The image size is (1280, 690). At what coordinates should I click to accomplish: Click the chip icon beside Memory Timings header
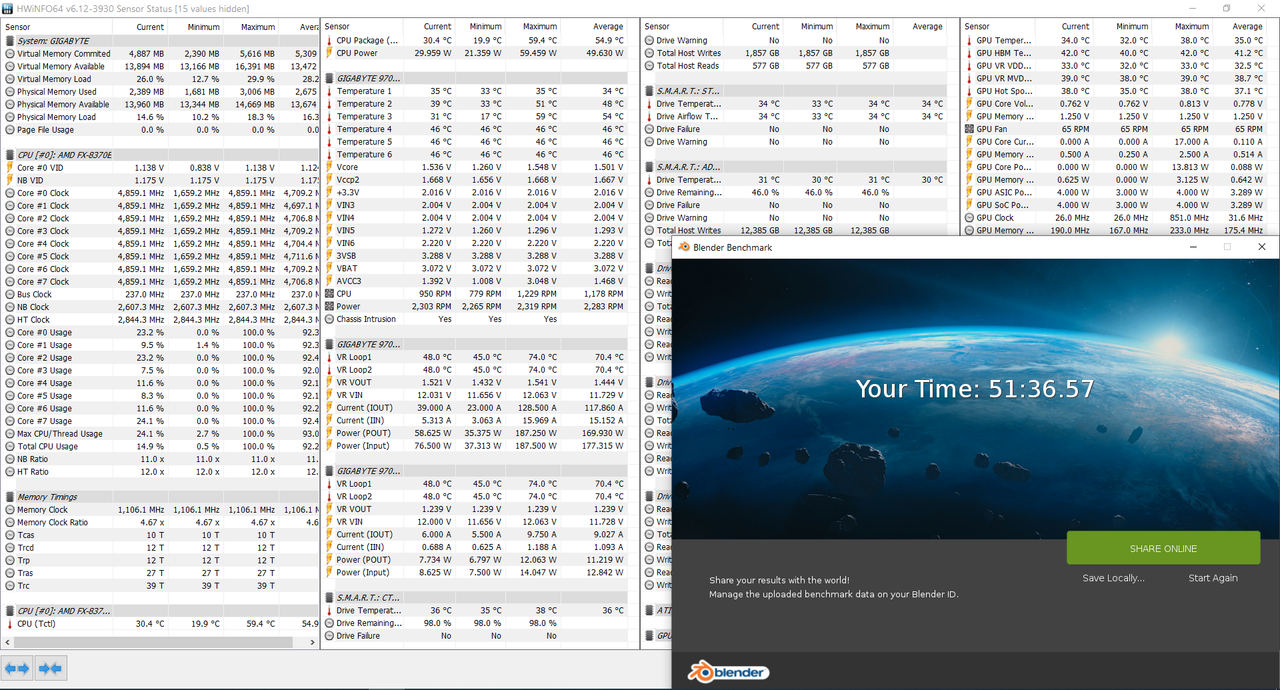click(10, 497)
